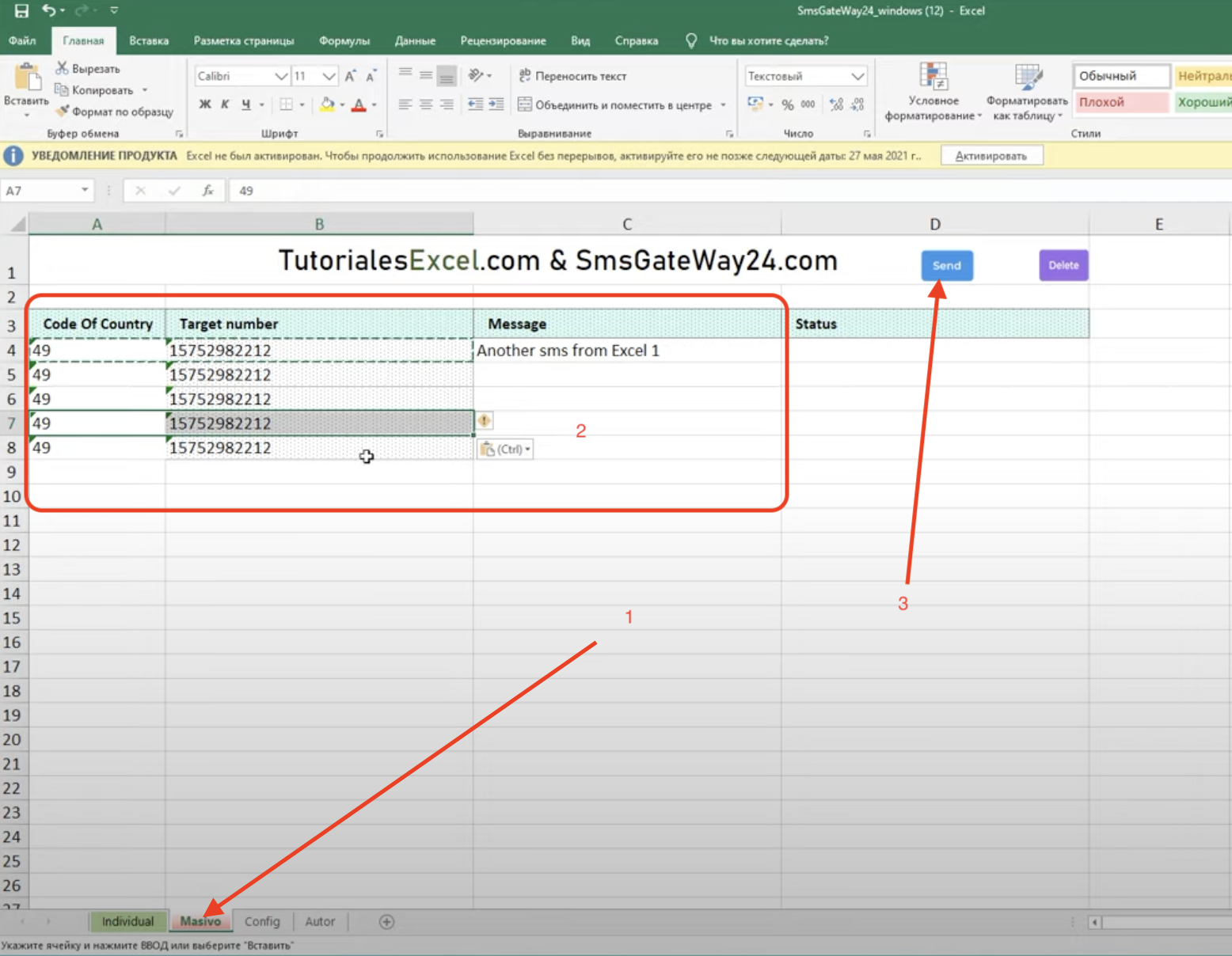
Task: Apply the Обычный cell style
Action: pos(1121,76)
